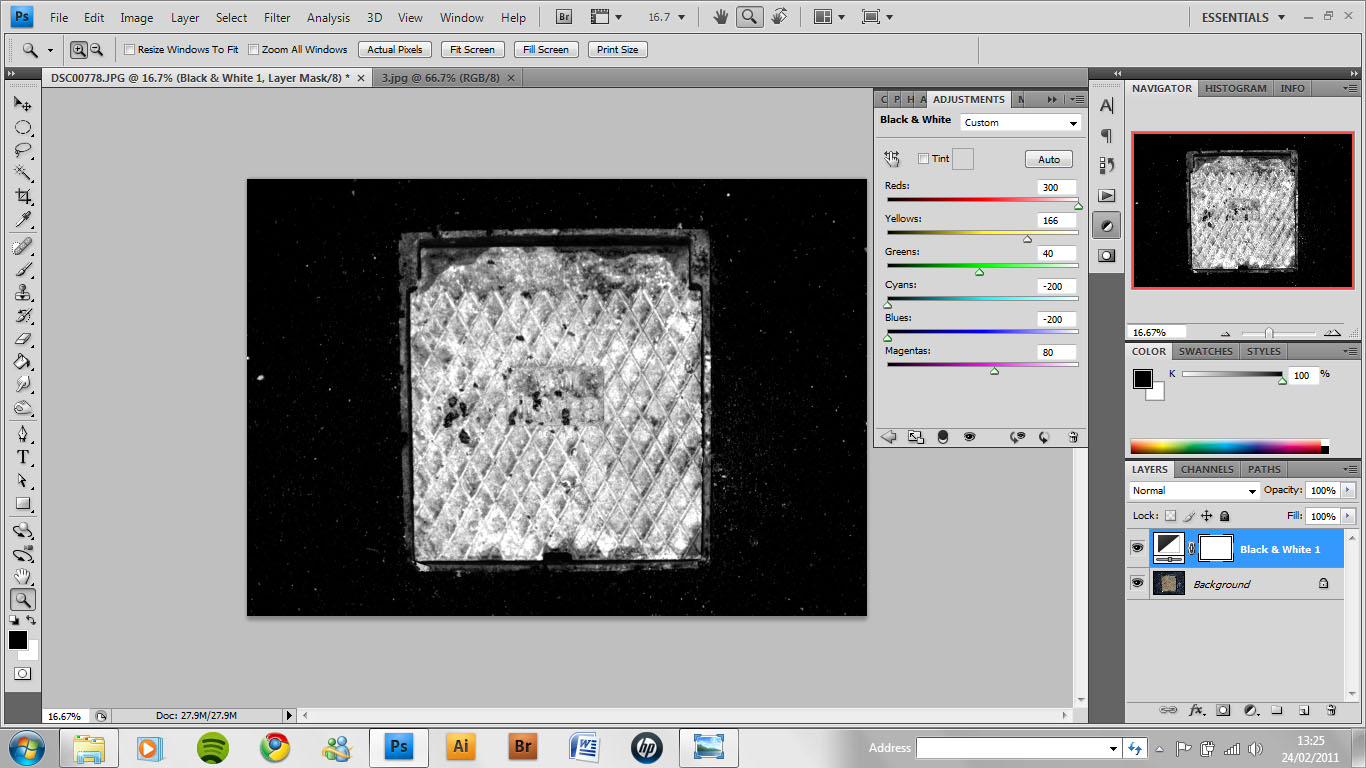
Task: Open the Black & White preset dropdown
Action: (1021, 123)
